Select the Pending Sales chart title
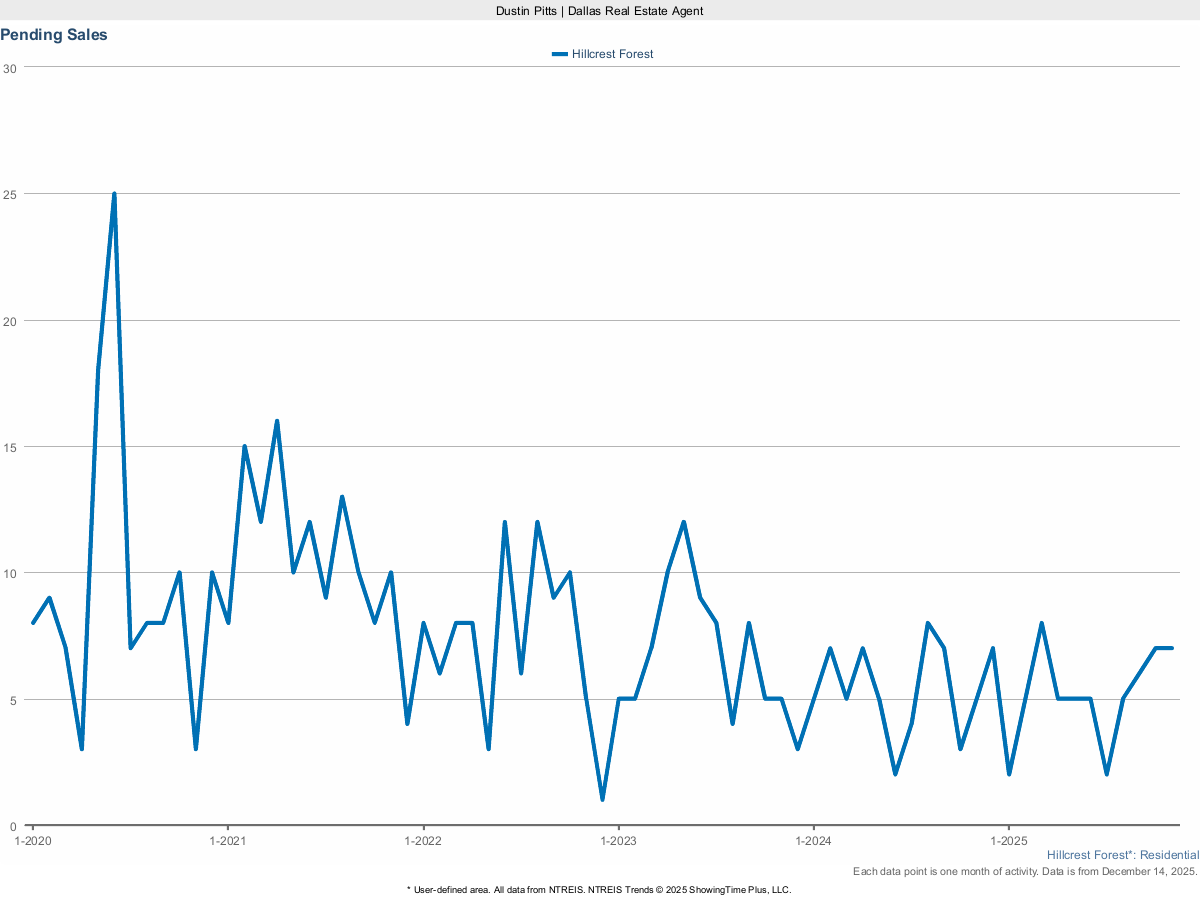The height and width of the screenshot is (900, 1200). point(54,34)
